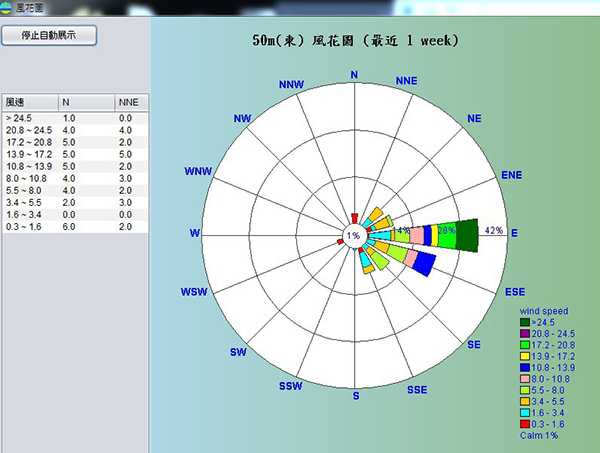Select the '20.8 ~ 24.5' table row

[30, 130]
